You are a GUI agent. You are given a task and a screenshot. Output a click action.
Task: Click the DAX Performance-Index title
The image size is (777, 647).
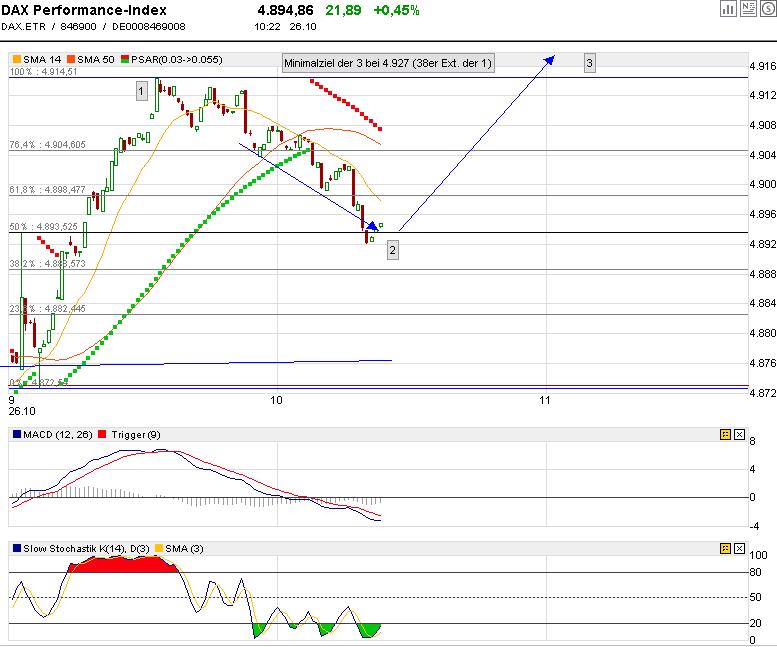click(x=84, y=10)
